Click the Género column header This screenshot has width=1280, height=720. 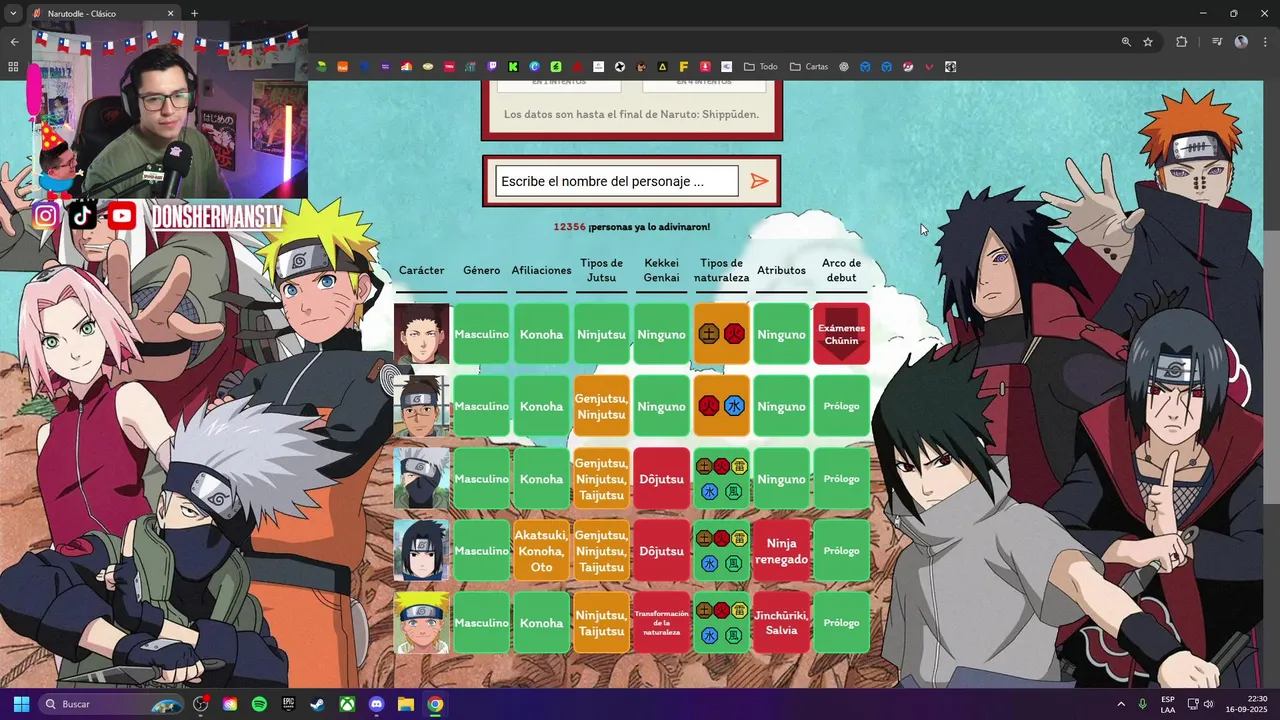click(x=481, y=271)
